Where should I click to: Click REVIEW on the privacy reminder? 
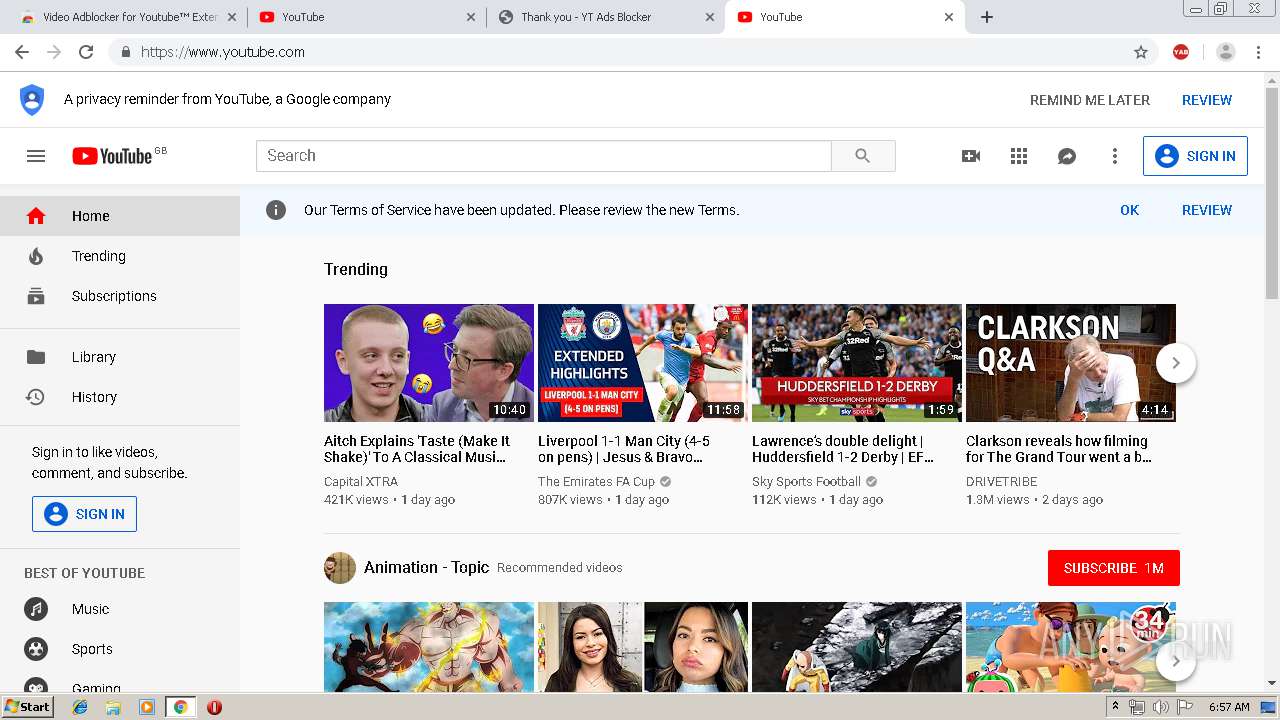(1207, 100)
